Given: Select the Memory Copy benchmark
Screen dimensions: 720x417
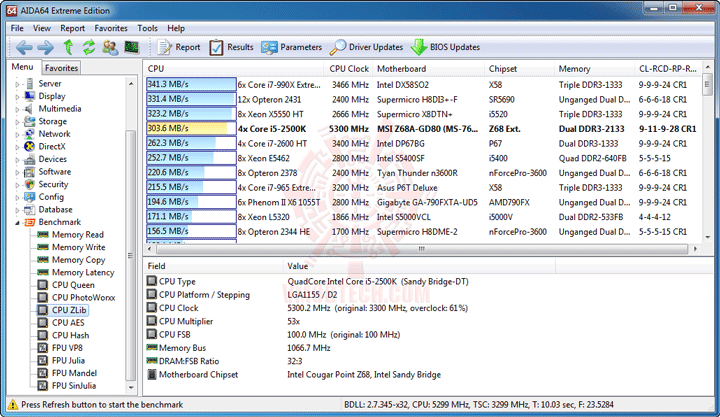Looking at the screenshot, I should coord(79,260).
